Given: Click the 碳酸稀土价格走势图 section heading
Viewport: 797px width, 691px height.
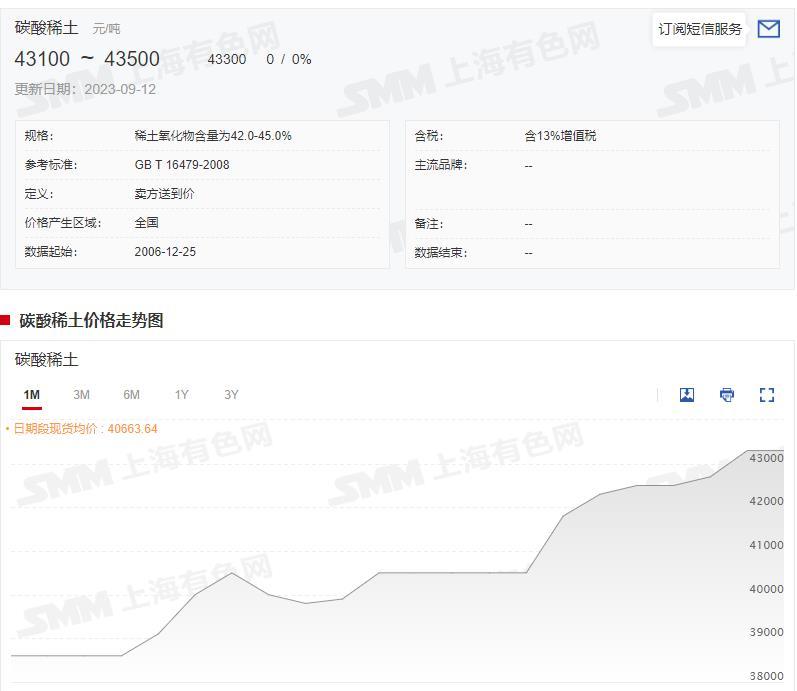Looking at the screenshot, I should coord(91,320).
